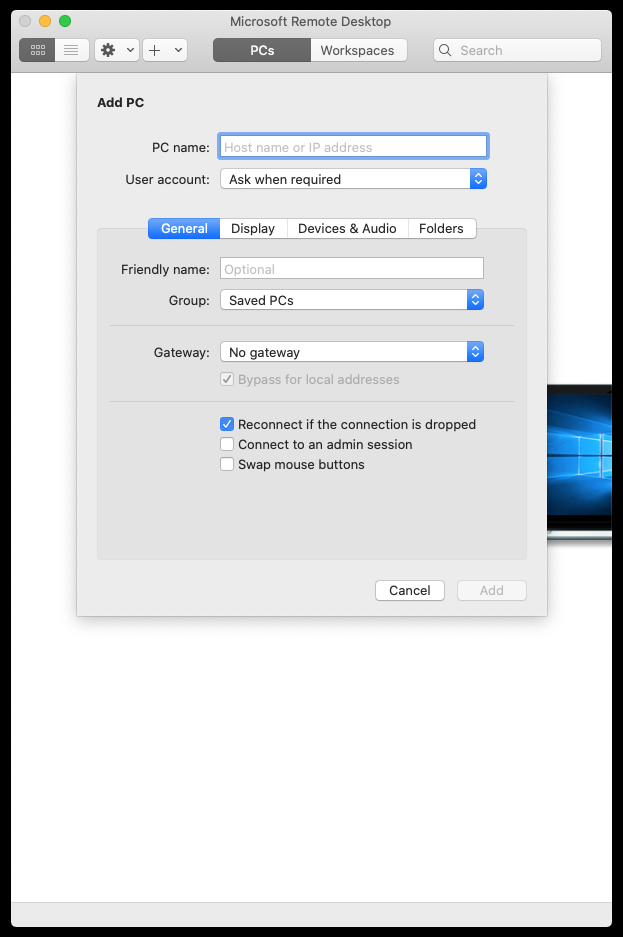The image size is (623, 937).
Task: Switch to grid view icon
Action: point(38,50)
